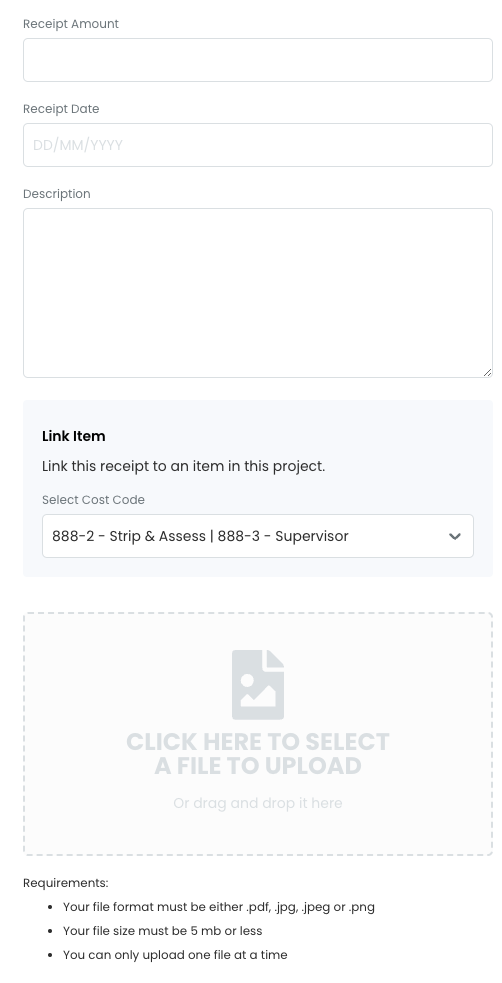Click the Link Item heading
This screenshot has width=502, height=983.
[x=73, y=436]
